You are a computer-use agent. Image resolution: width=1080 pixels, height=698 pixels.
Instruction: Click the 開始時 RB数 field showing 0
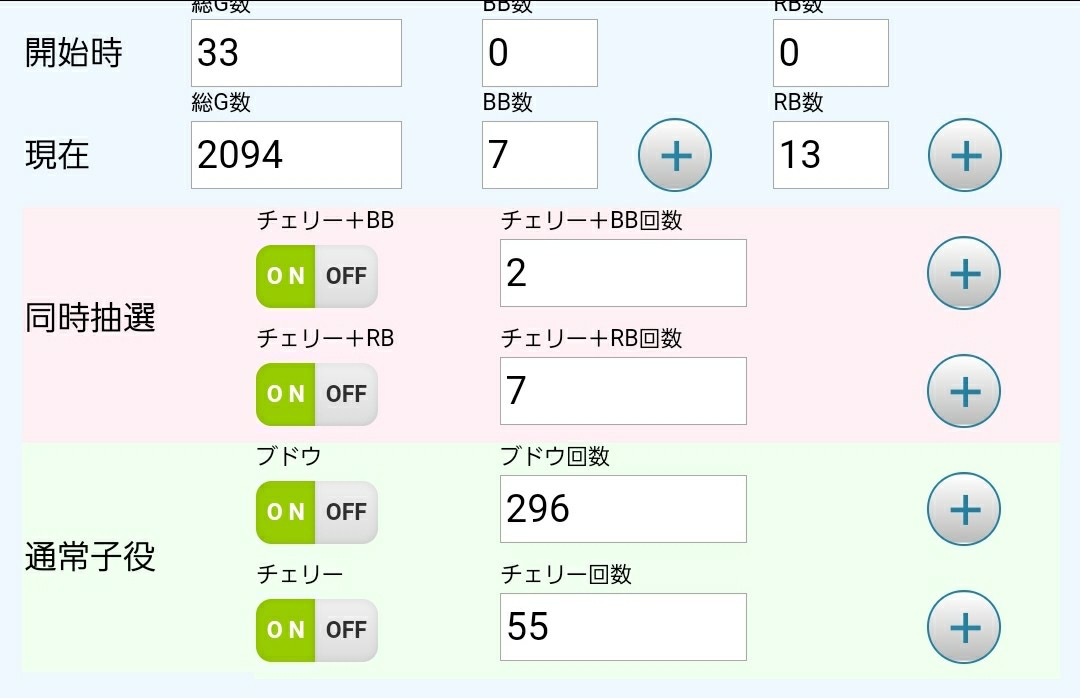tap(830, 52)
